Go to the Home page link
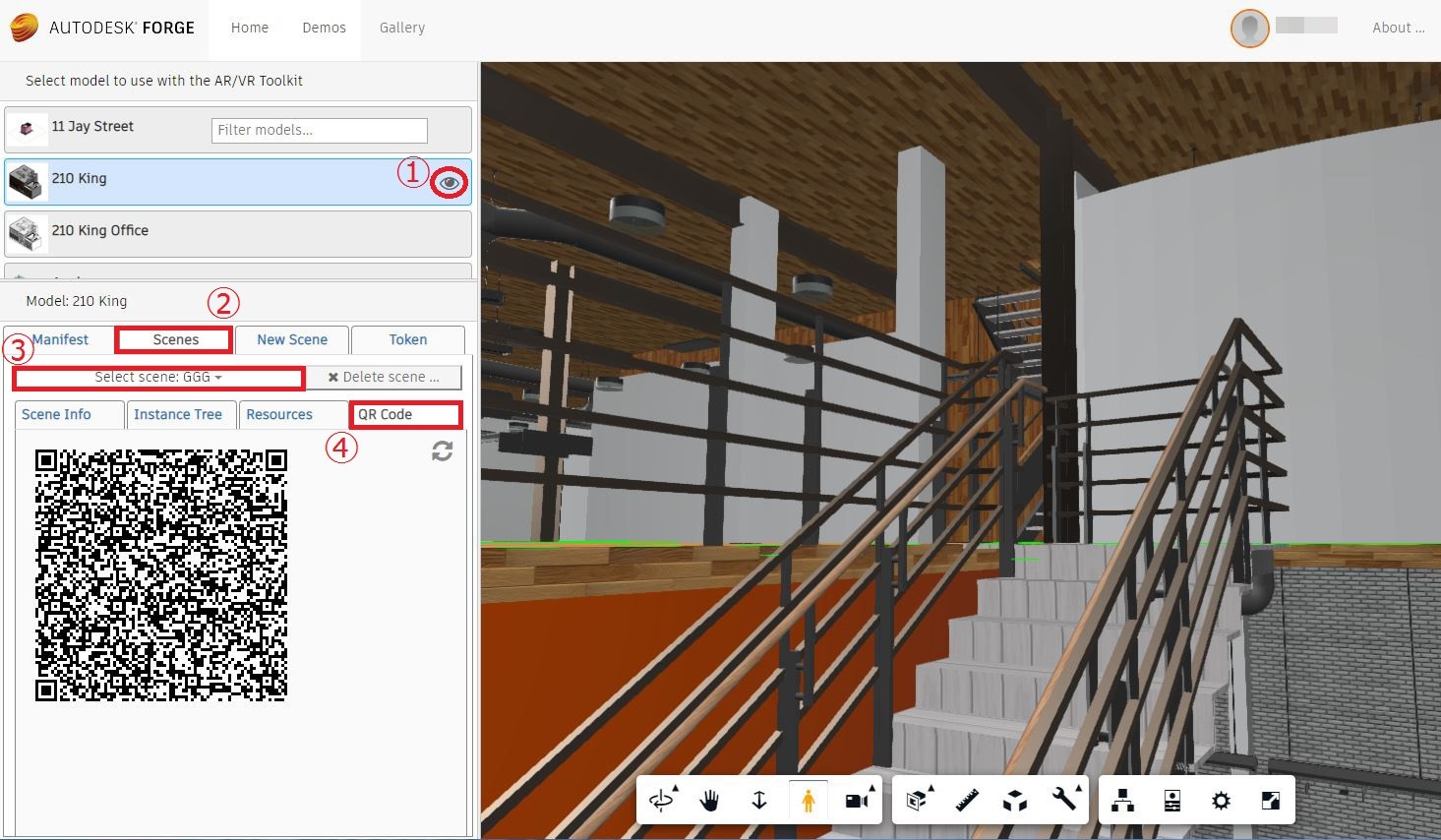The width and height of the screenshot is (1441, 840). 250,28
